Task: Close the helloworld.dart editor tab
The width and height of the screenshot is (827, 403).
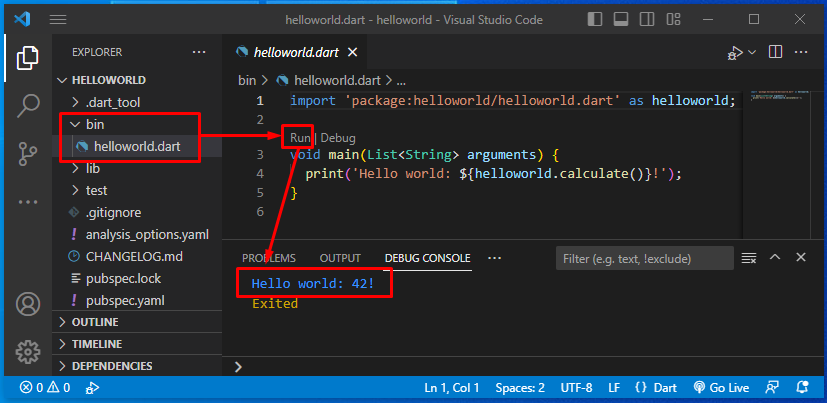Action: [x=353, y=52]
